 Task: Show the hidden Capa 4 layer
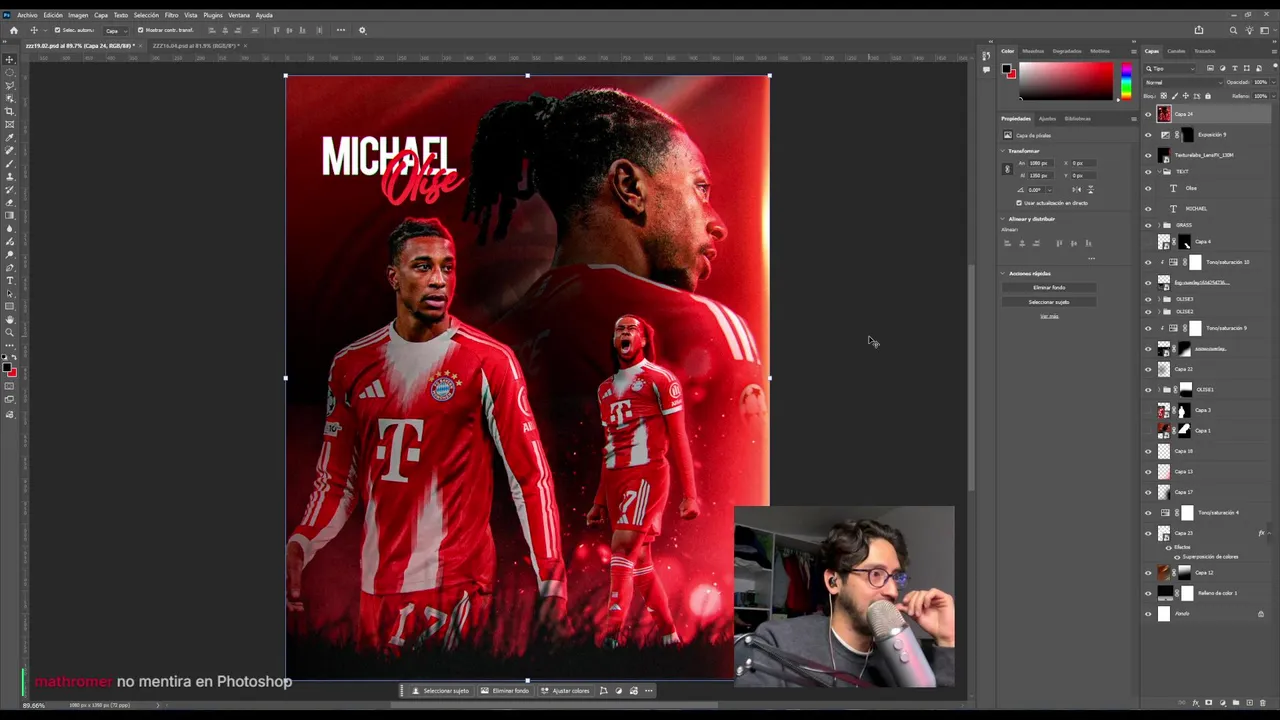tap(1148, 242)
